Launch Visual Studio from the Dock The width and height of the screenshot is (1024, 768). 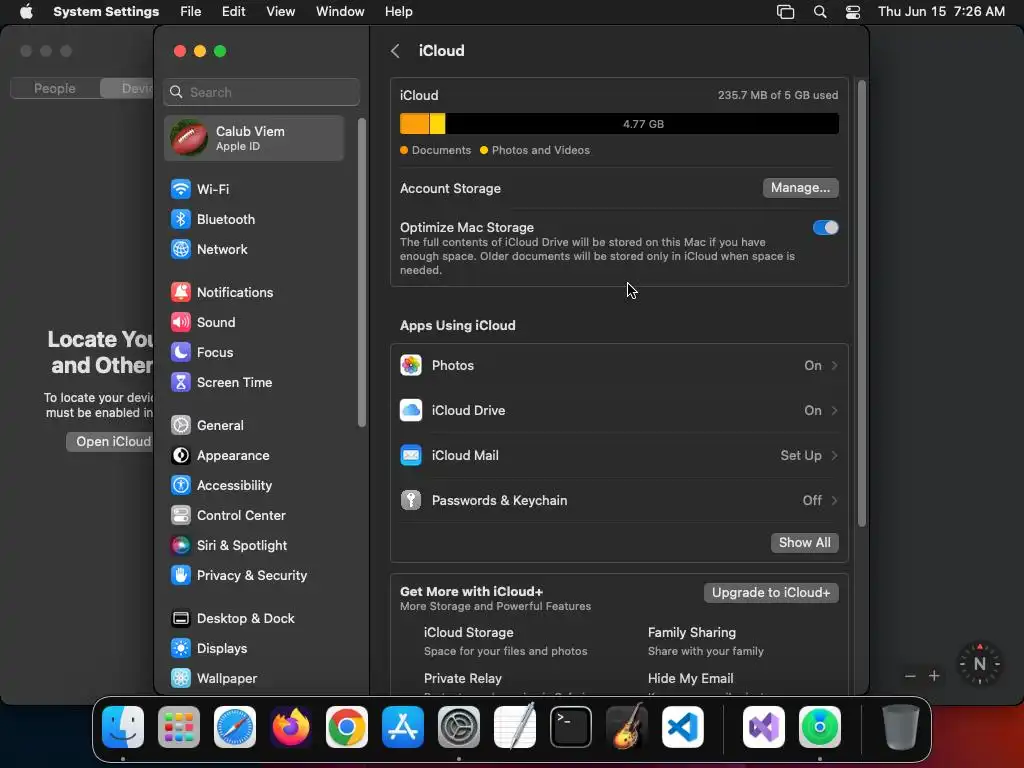pos(763,727)
